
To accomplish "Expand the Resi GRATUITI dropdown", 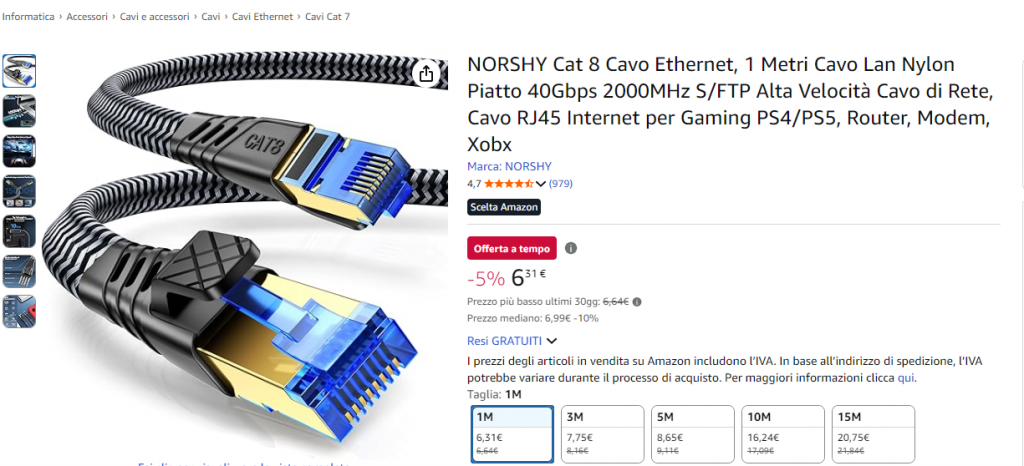I will click(x=549, y=342).
